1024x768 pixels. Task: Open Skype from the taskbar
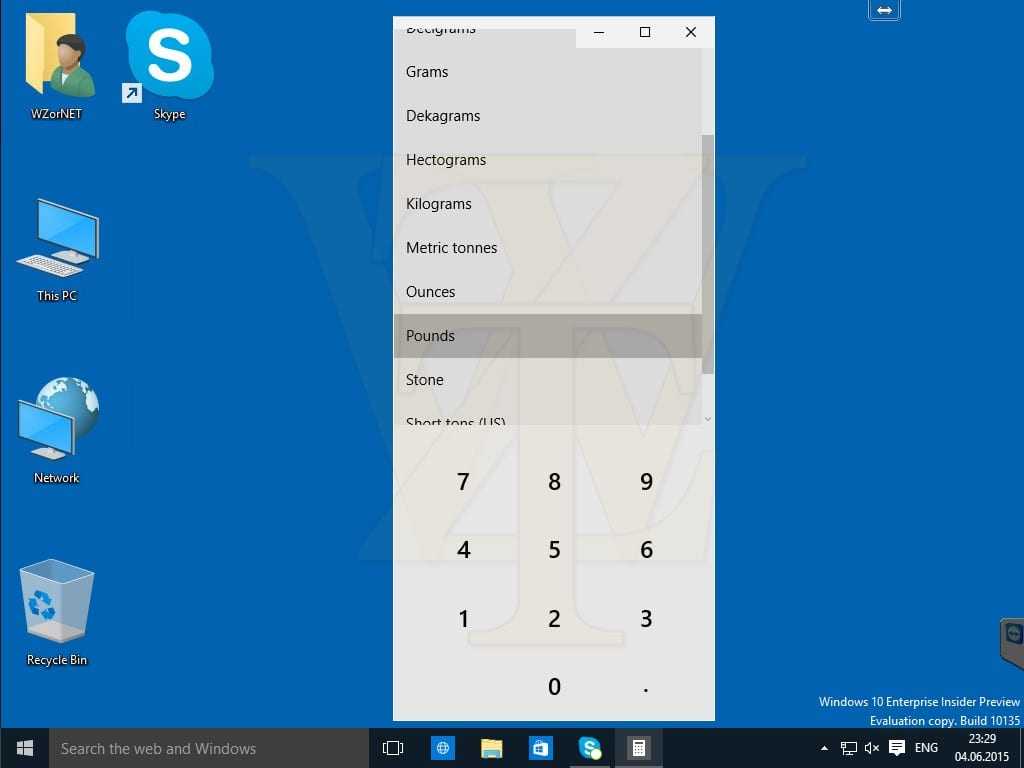point(590,748)
